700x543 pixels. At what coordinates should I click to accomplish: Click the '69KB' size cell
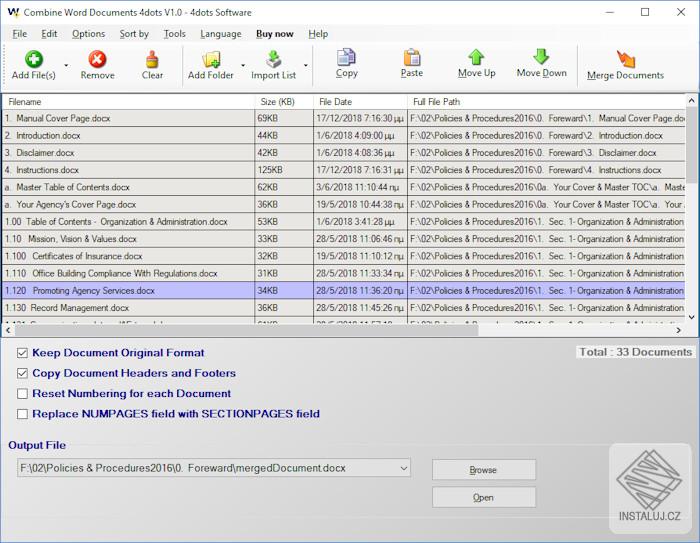coord(284,118)
